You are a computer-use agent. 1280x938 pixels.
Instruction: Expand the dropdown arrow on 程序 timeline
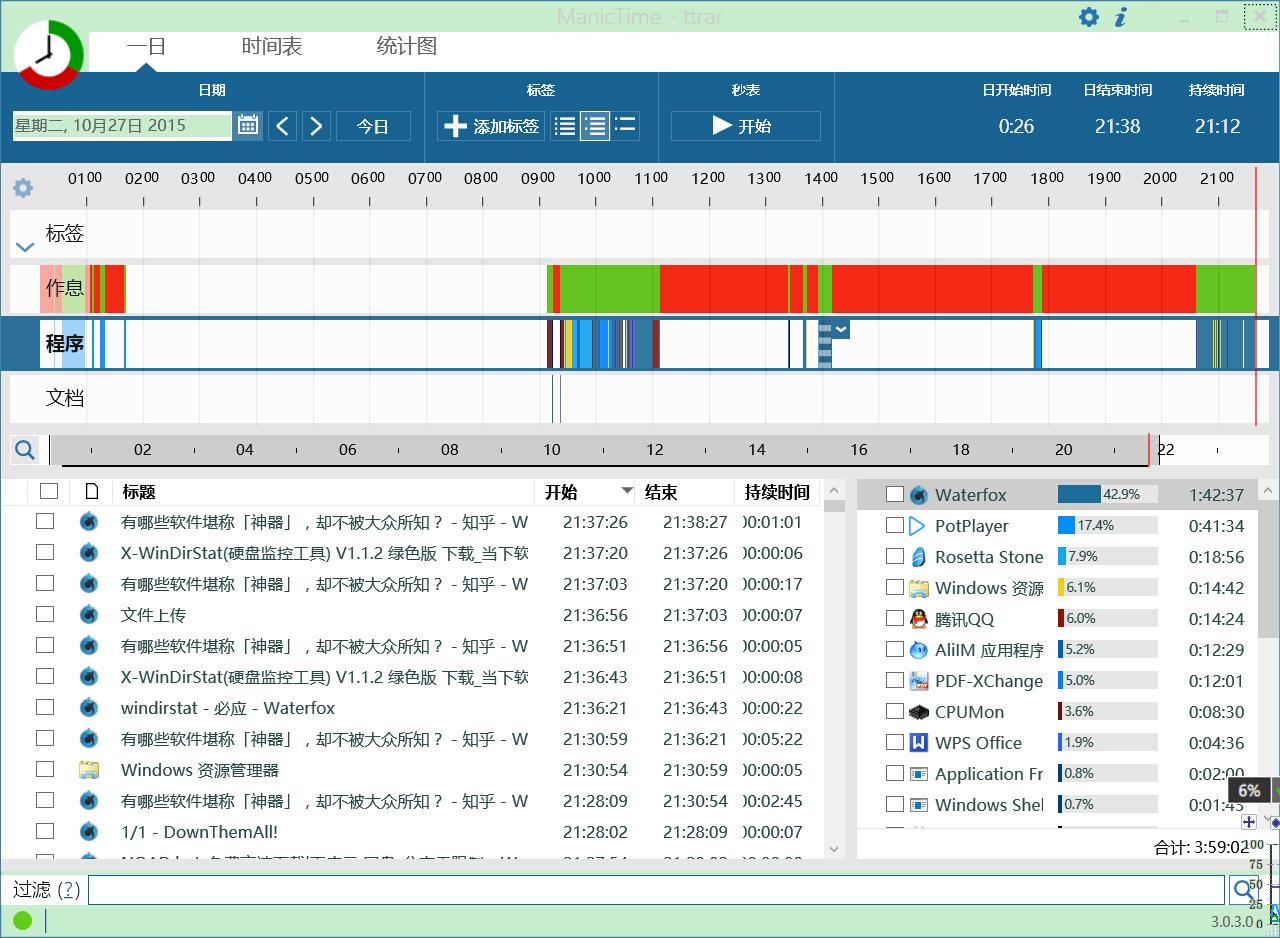pyautogui.click(x=841, y=329)
